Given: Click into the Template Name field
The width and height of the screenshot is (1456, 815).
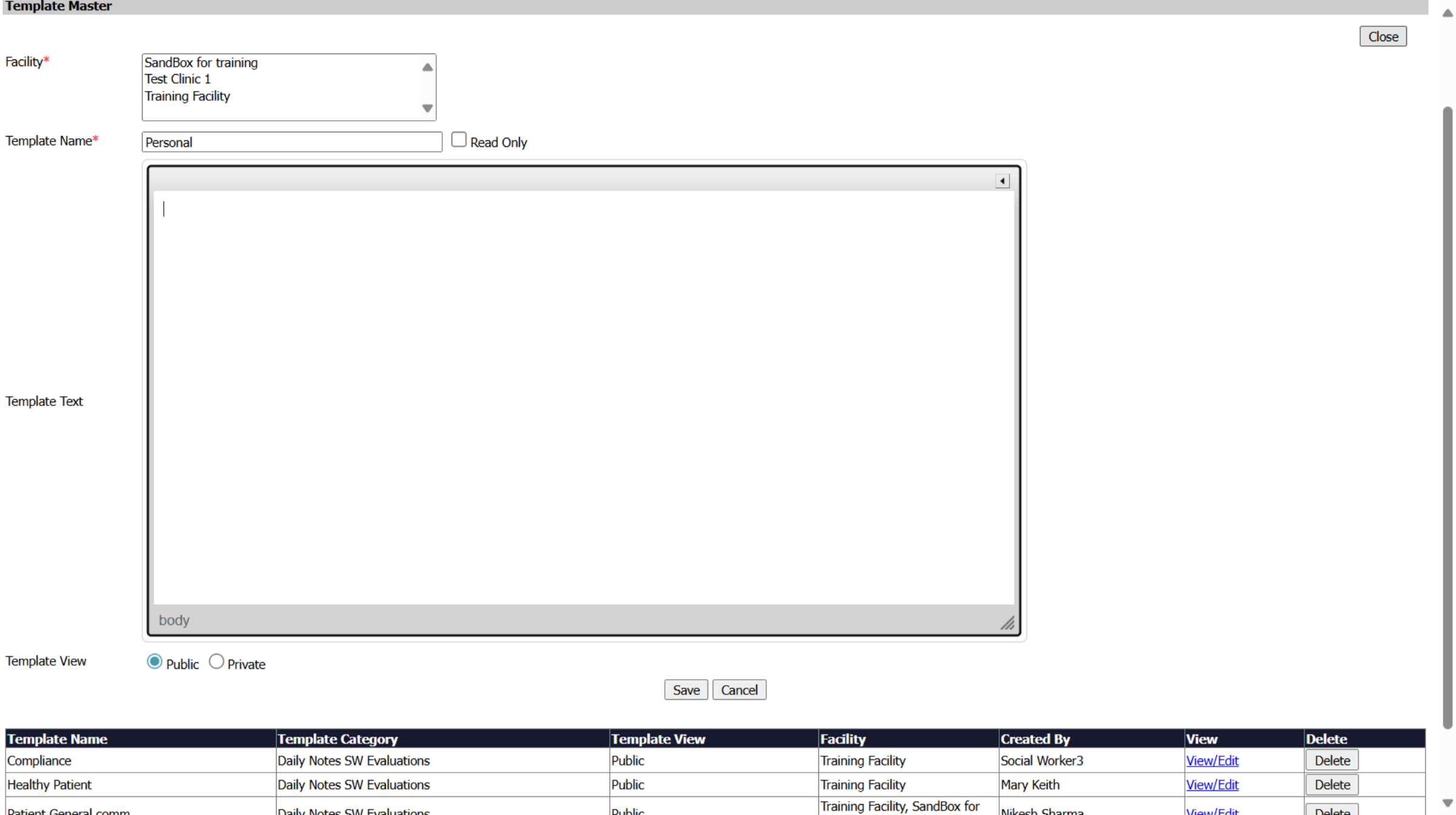Looking at the screenshot, I should (x=292, y=142).
